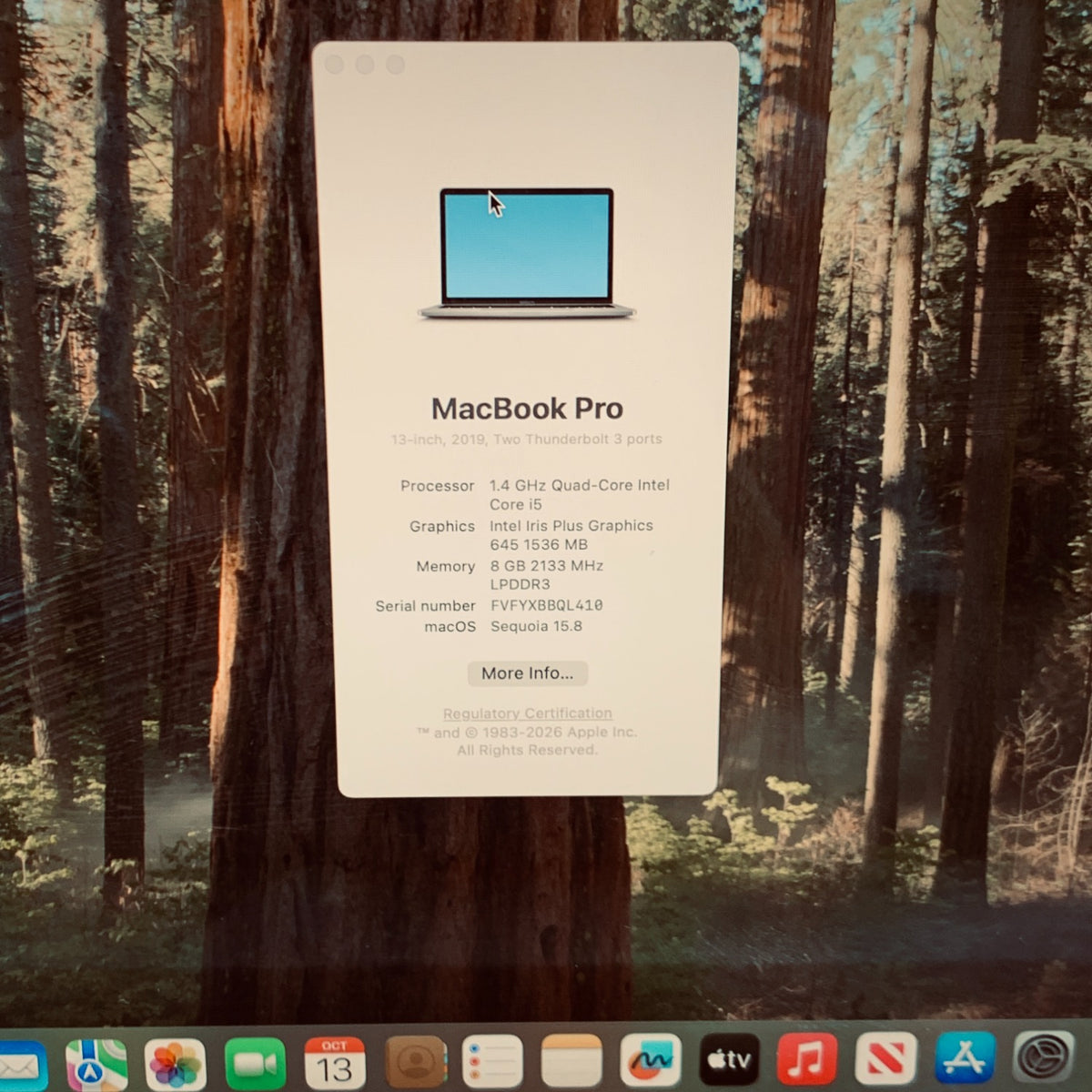The height and width of the screenshot is (1092, 1092).
Task: Click the serial number FVFYXBBQL410
Action: pyautogui.click(x=547, y=605)
